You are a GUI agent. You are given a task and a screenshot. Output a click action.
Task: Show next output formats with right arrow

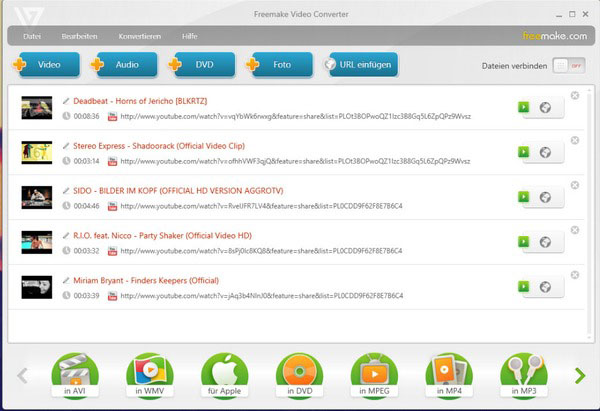tap(580, 375)
